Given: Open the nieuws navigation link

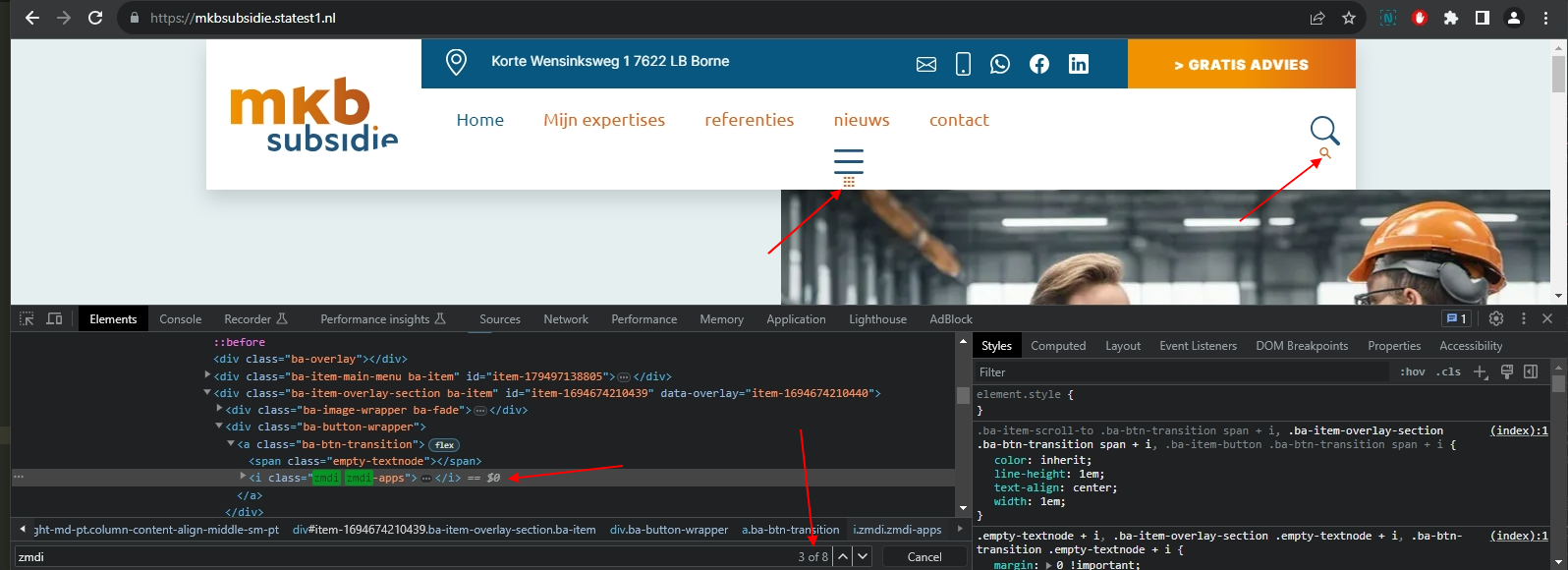Looking at the screenshot, I should pyautogui.click(x=862, y=120).
